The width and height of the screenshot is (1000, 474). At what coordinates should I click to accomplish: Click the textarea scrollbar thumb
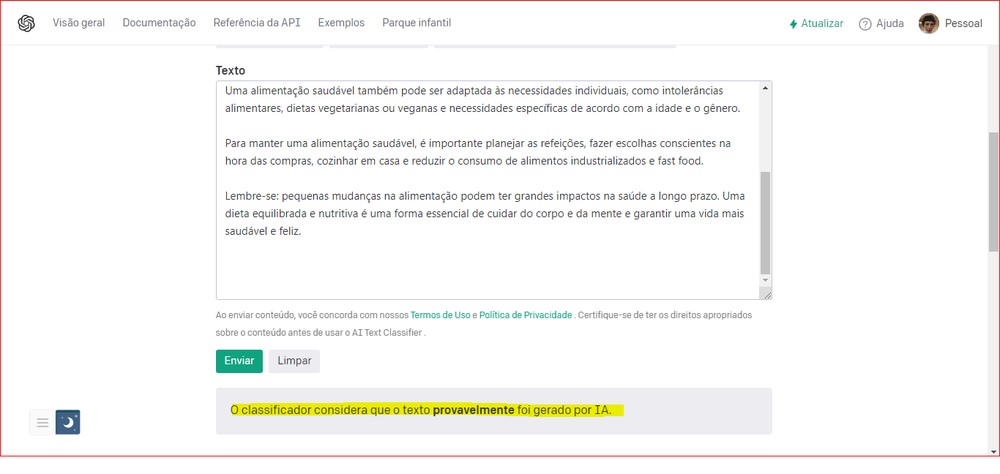pyautogui.click(x=765, y=222)
